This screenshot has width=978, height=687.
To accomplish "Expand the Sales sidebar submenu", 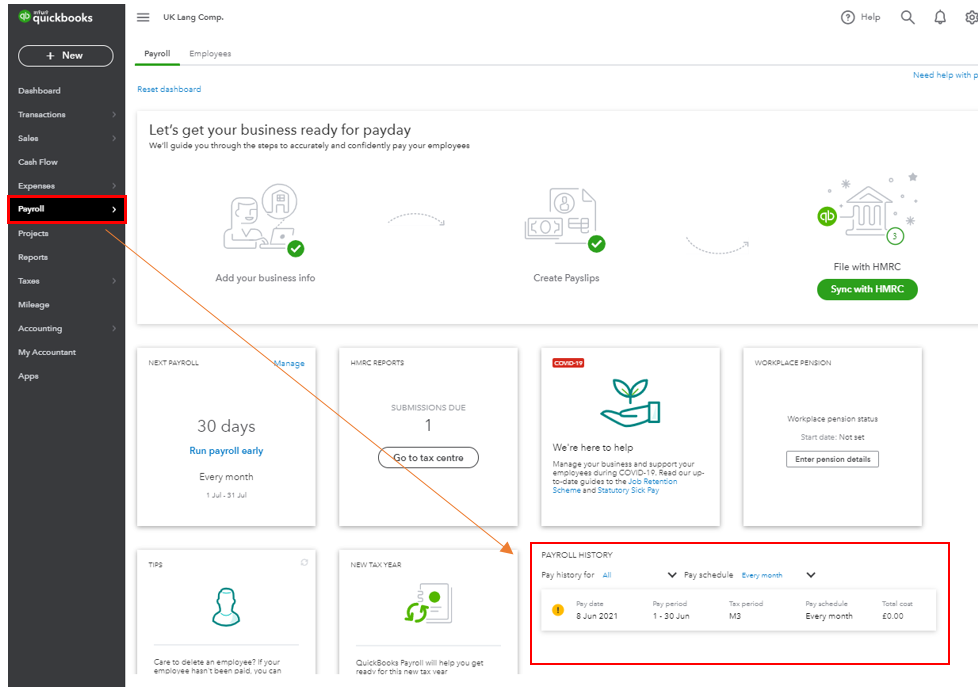I will 114,138.
